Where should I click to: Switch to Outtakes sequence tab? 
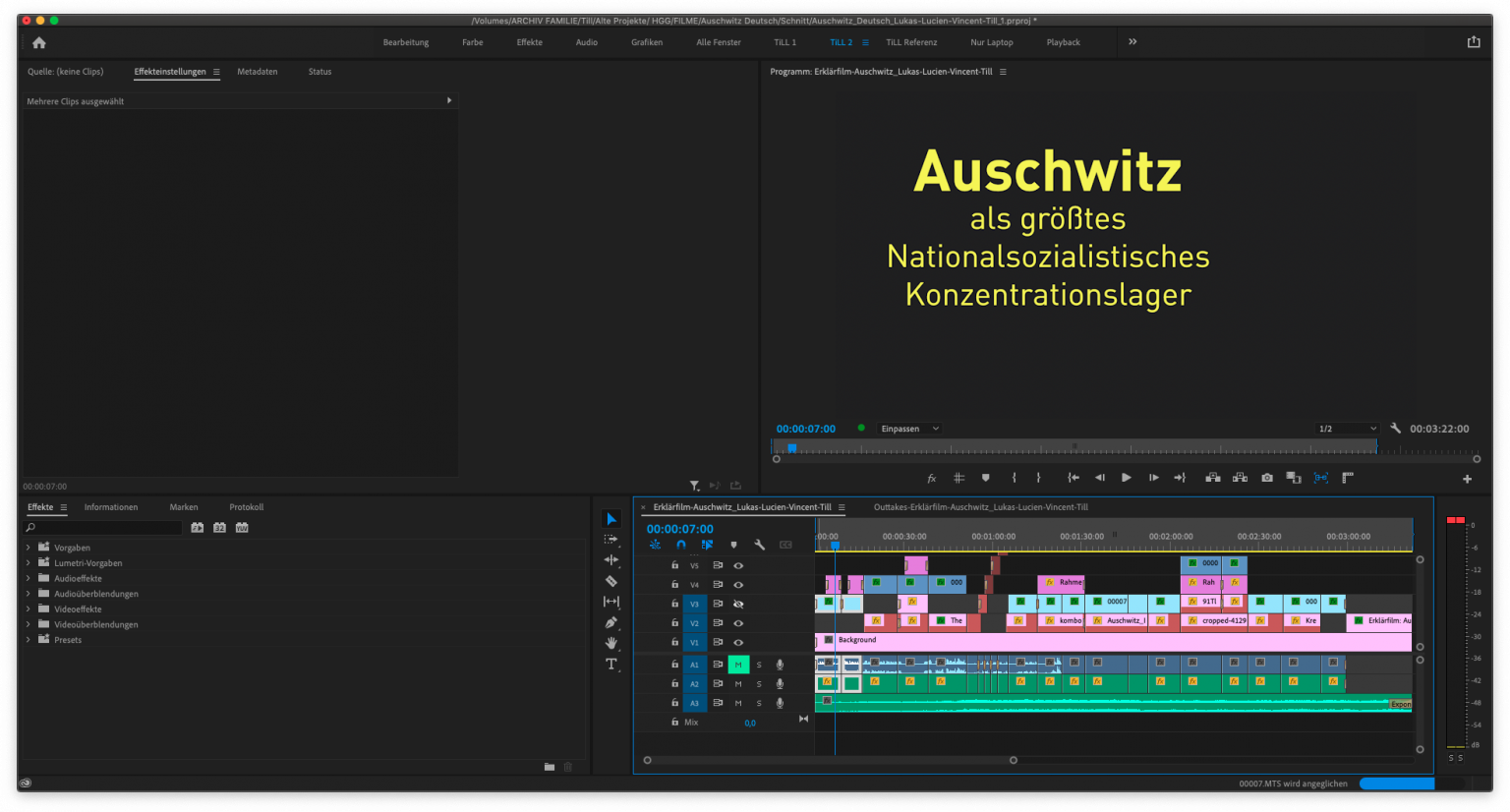pos(981,507)
